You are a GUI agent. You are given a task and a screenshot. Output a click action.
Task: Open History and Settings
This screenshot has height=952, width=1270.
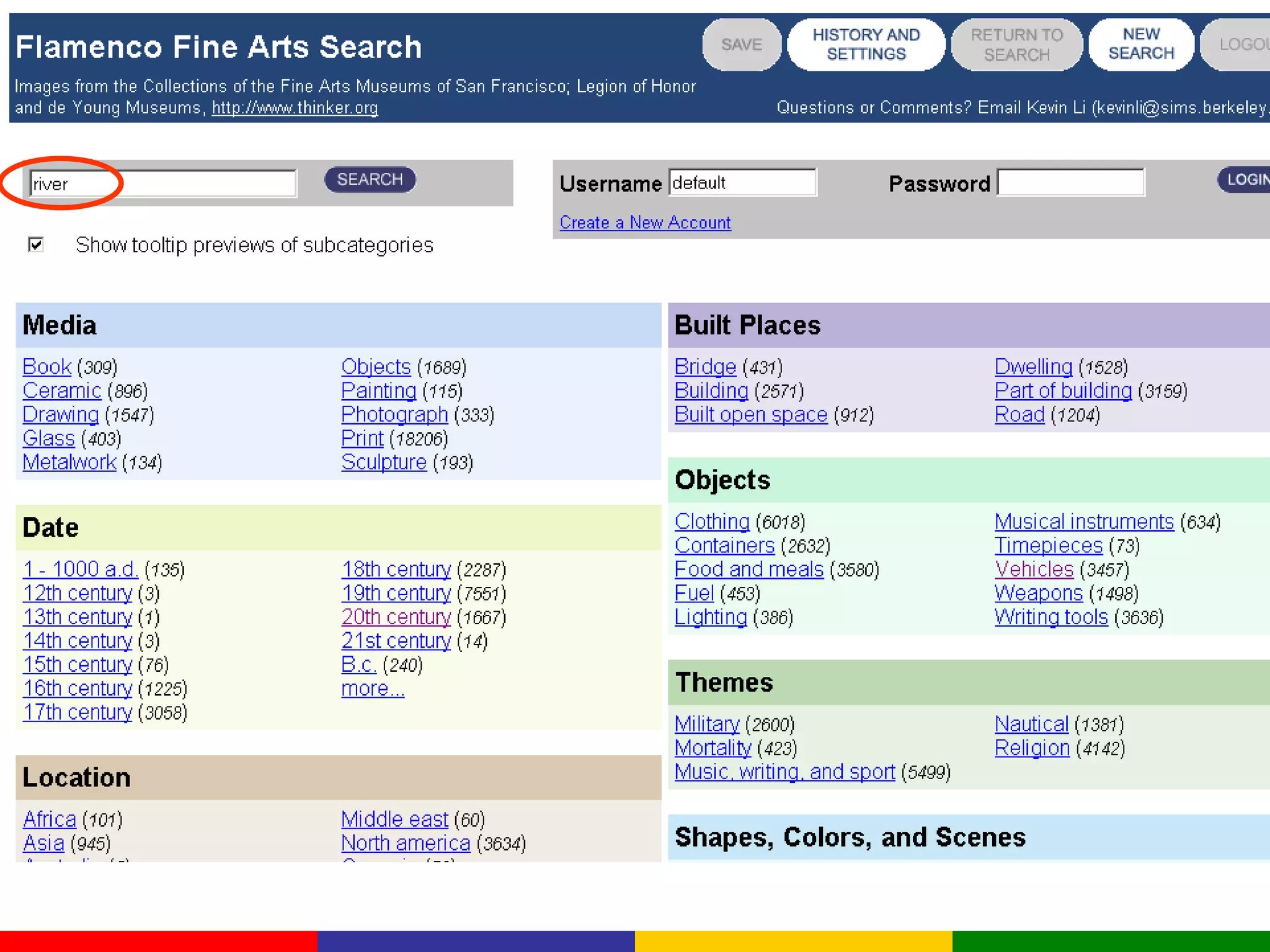pyautogui.click(x=866, y=45)
